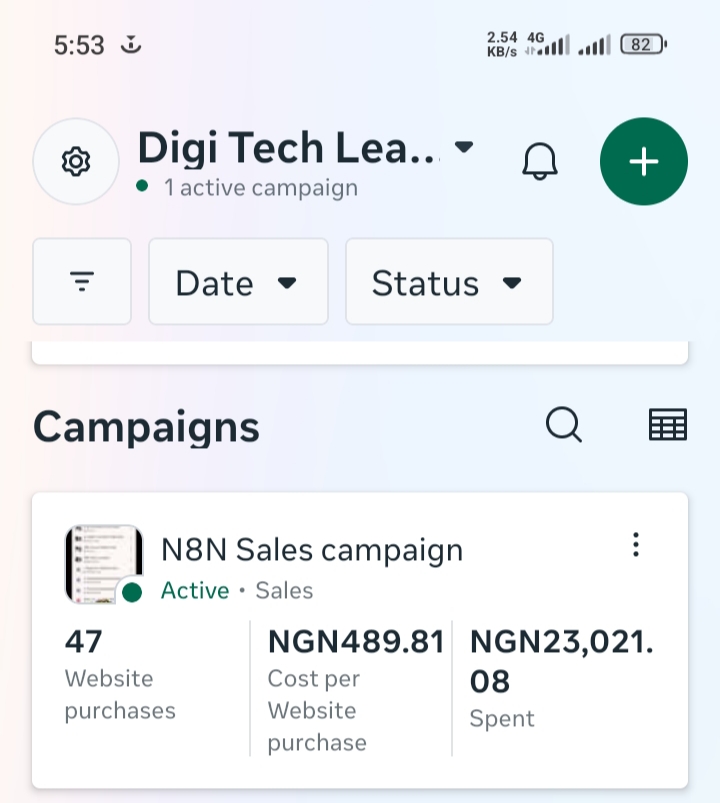Tap the 1 active campaign text
This screenshot has height=803, width=720.
261,187
